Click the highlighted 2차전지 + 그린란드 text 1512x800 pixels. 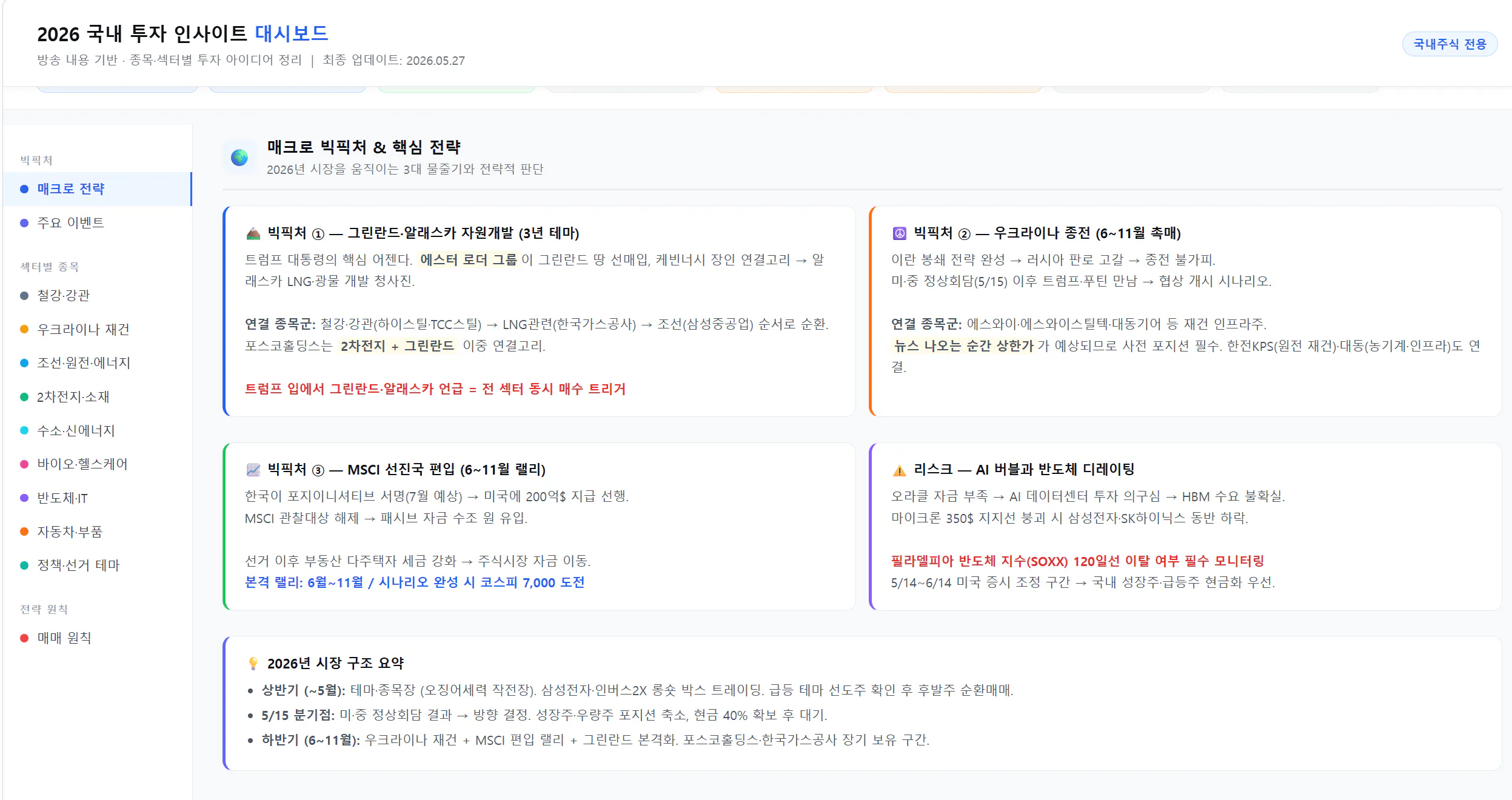tap(397, 346)
